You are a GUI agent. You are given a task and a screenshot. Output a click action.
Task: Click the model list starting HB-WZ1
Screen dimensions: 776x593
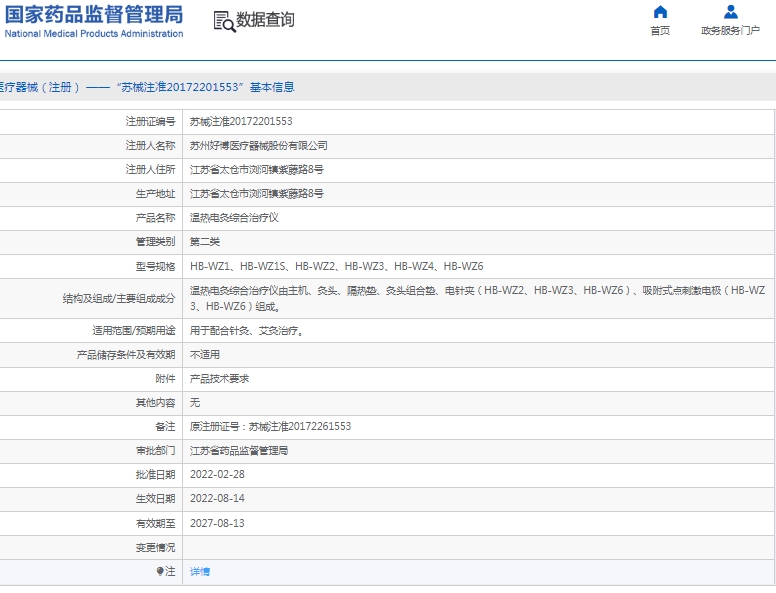[337, 266]
